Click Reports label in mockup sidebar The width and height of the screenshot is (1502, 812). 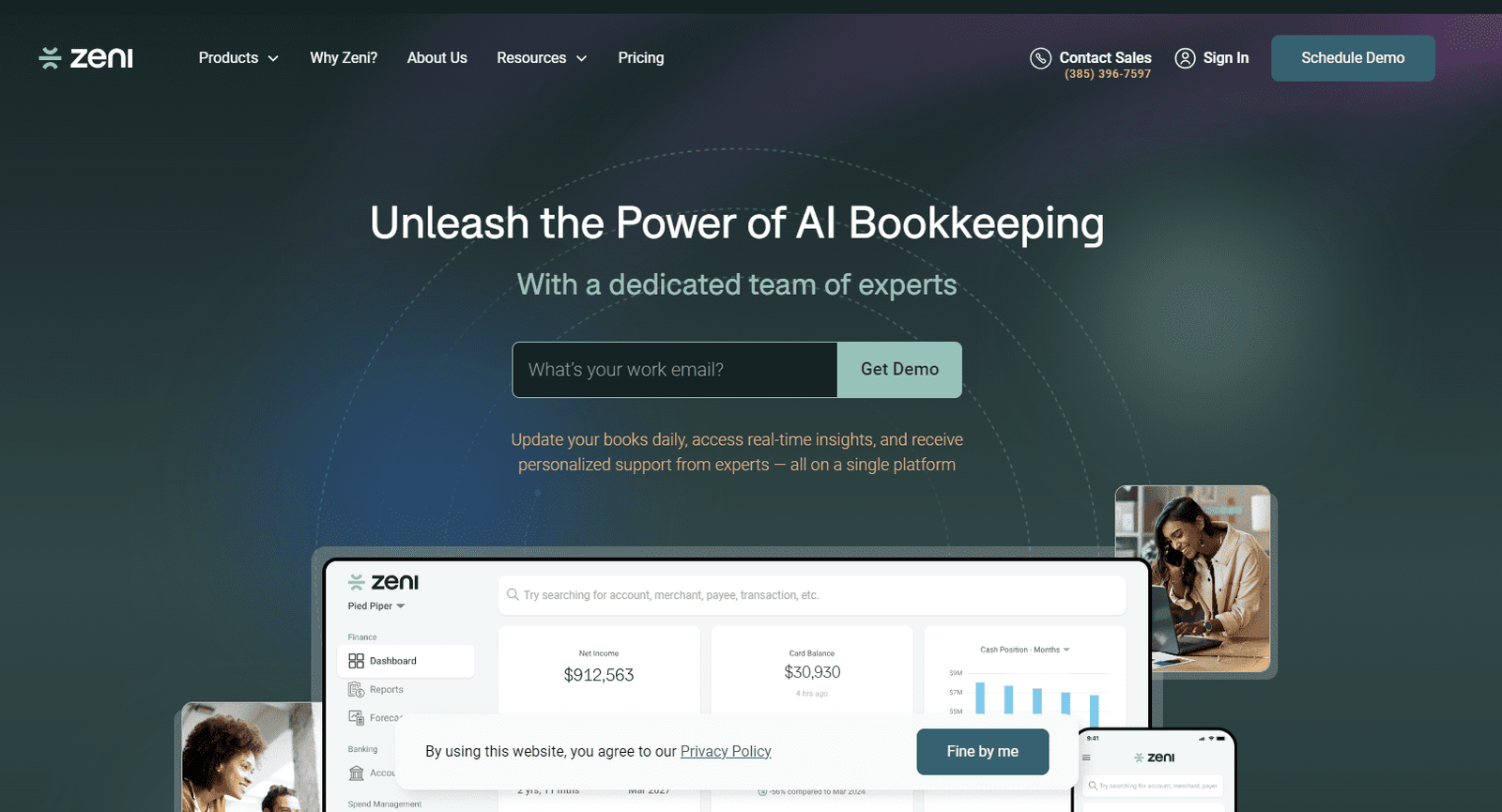click(x=387, y=690)
